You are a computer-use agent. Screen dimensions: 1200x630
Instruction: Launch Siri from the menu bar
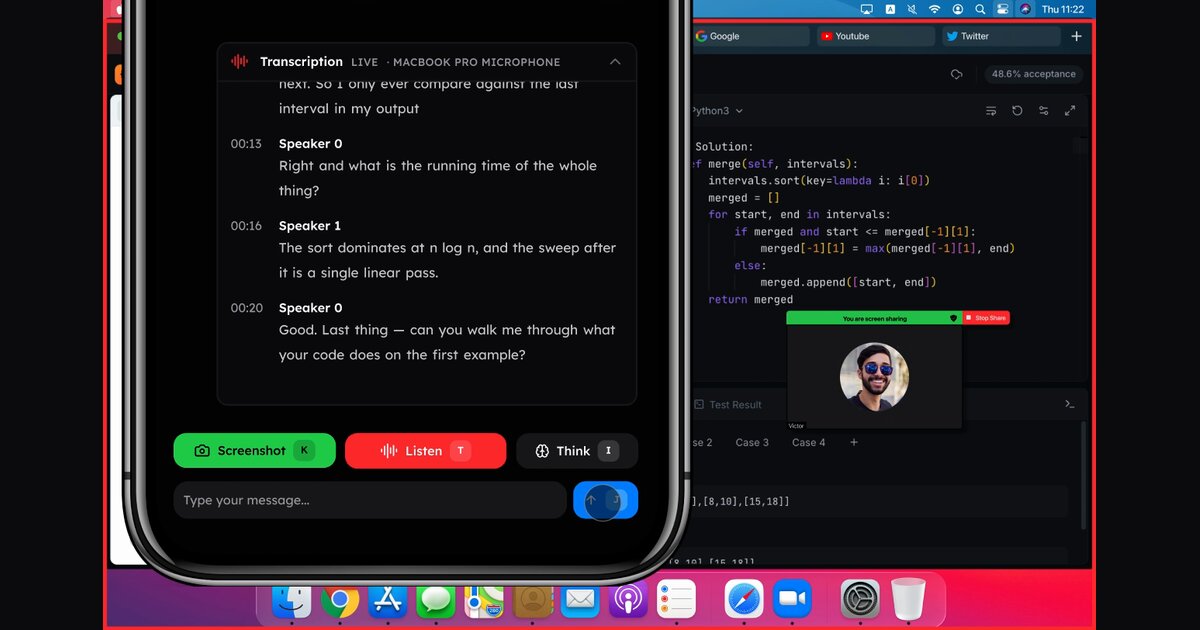1025,9
